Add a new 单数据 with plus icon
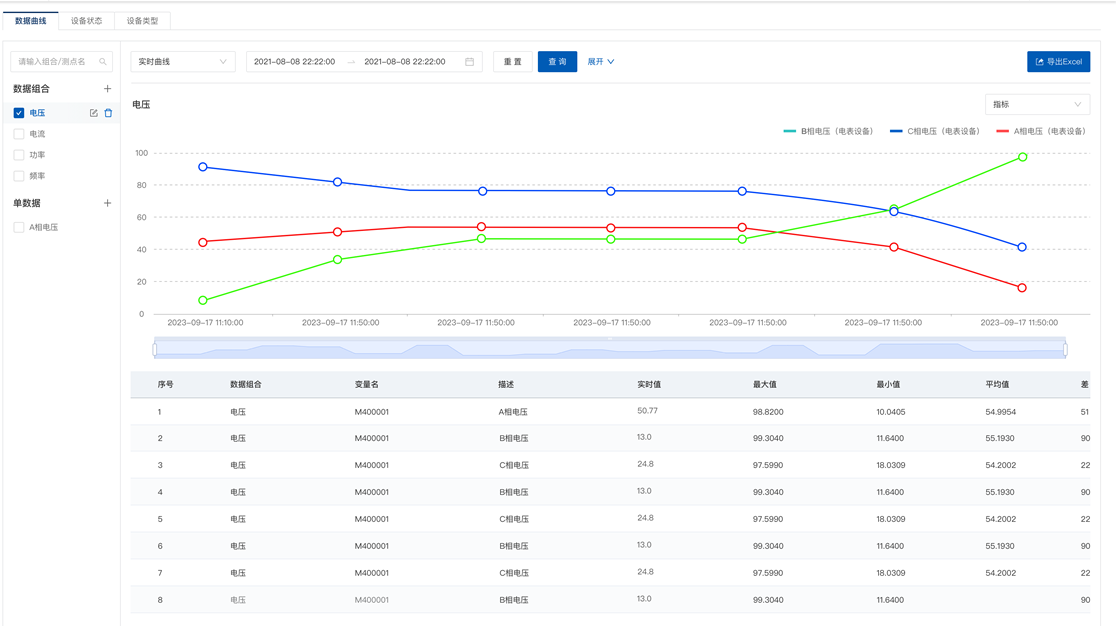Screen dimensions: 1116x630 [x=108, y=203]
